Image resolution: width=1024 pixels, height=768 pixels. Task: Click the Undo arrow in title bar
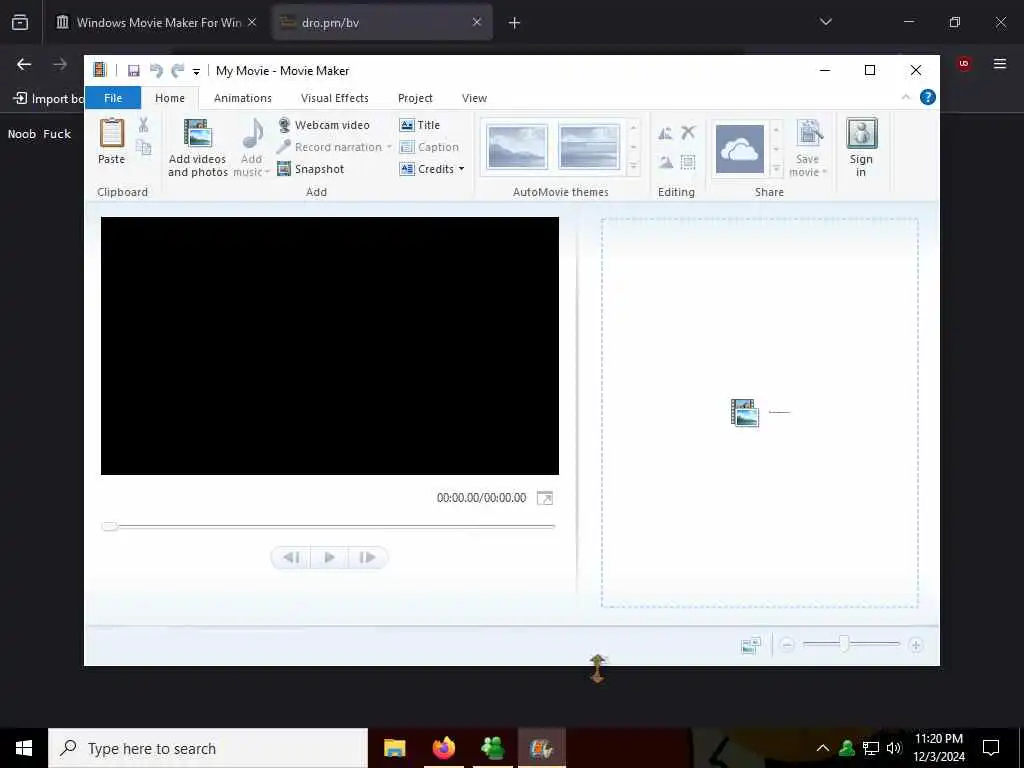(156, 71)
